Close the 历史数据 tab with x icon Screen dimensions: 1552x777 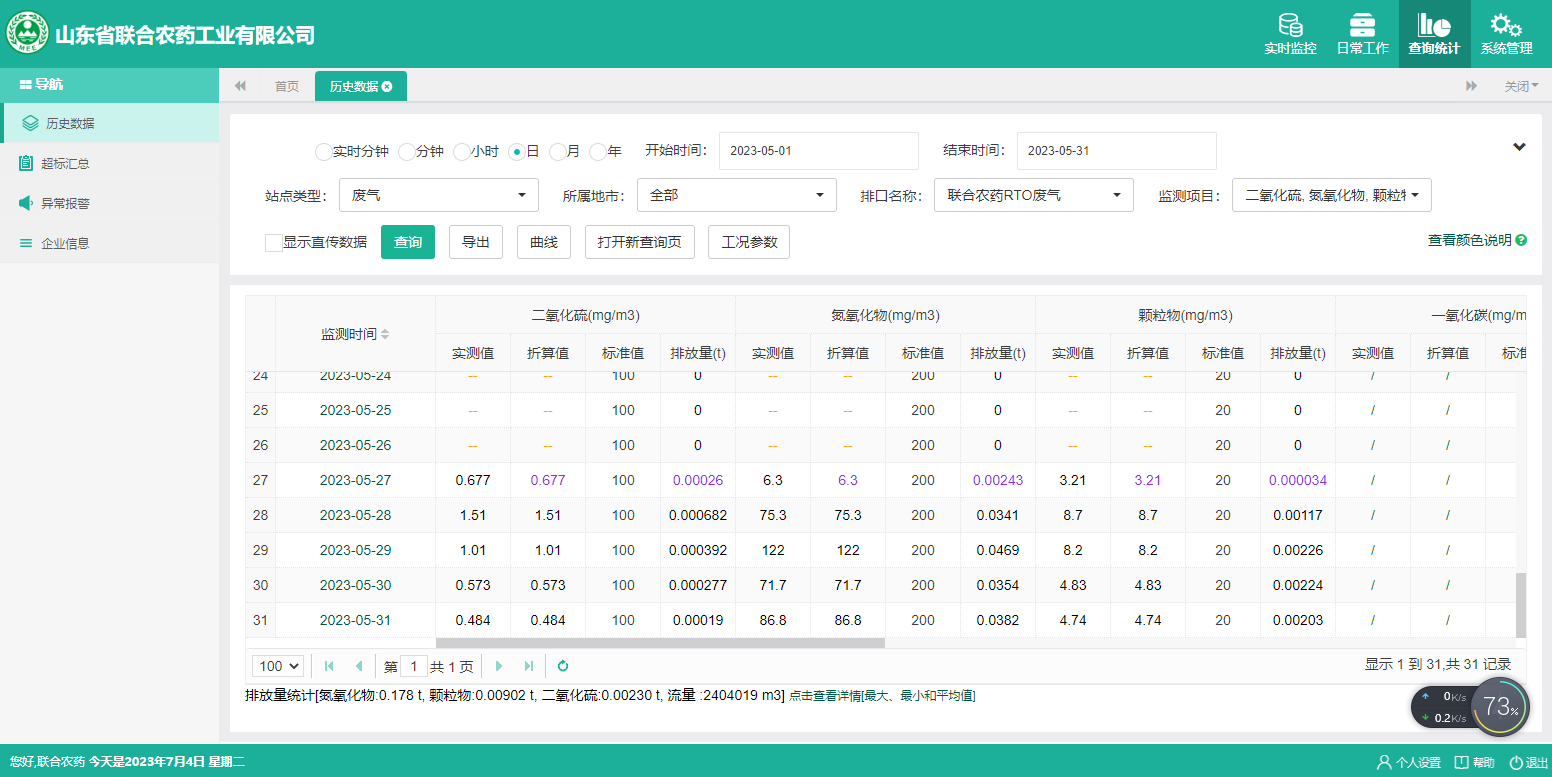coord(387,86)
